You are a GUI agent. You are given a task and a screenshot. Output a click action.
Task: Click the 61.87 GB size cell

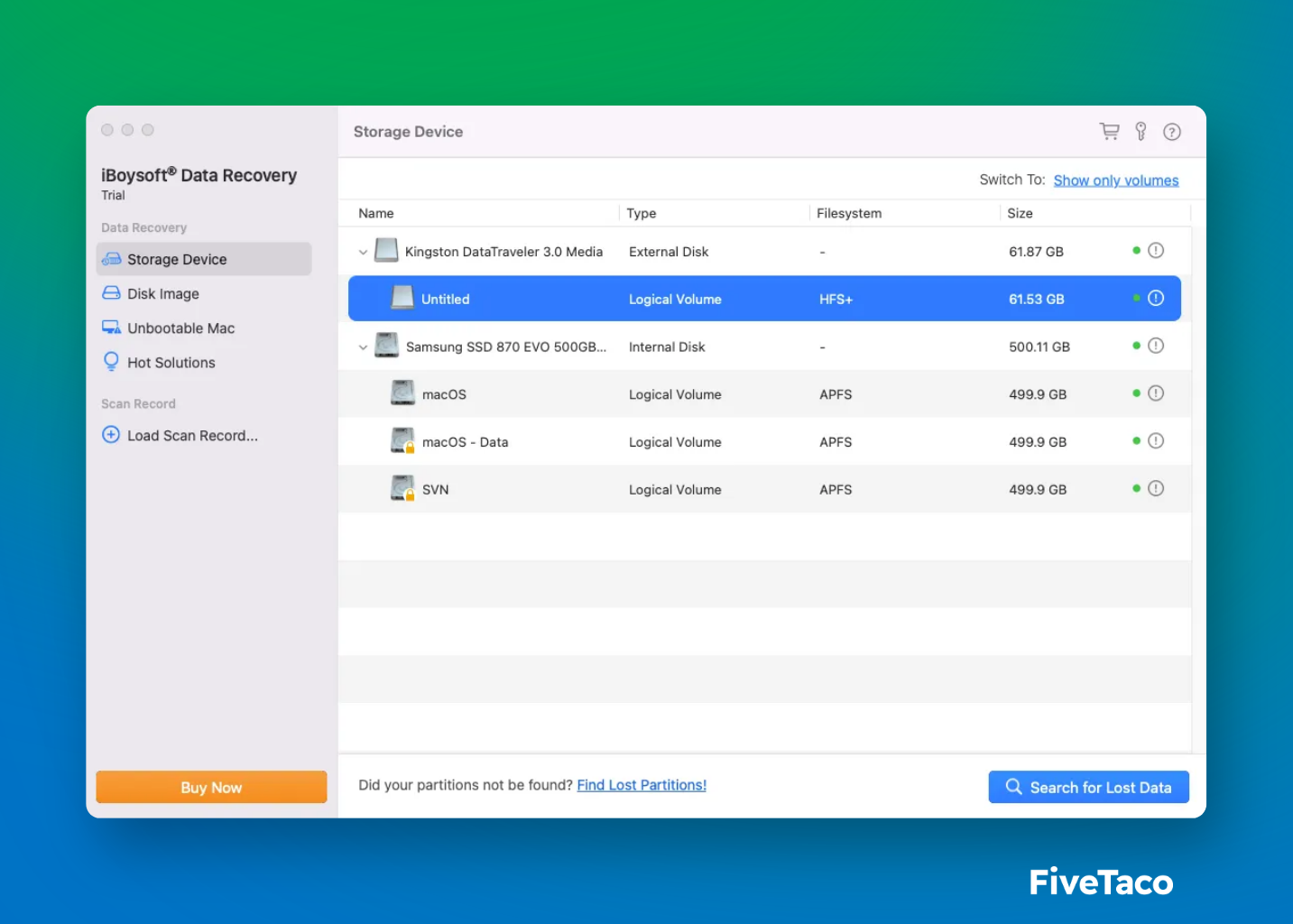(x=1036, y=252)
